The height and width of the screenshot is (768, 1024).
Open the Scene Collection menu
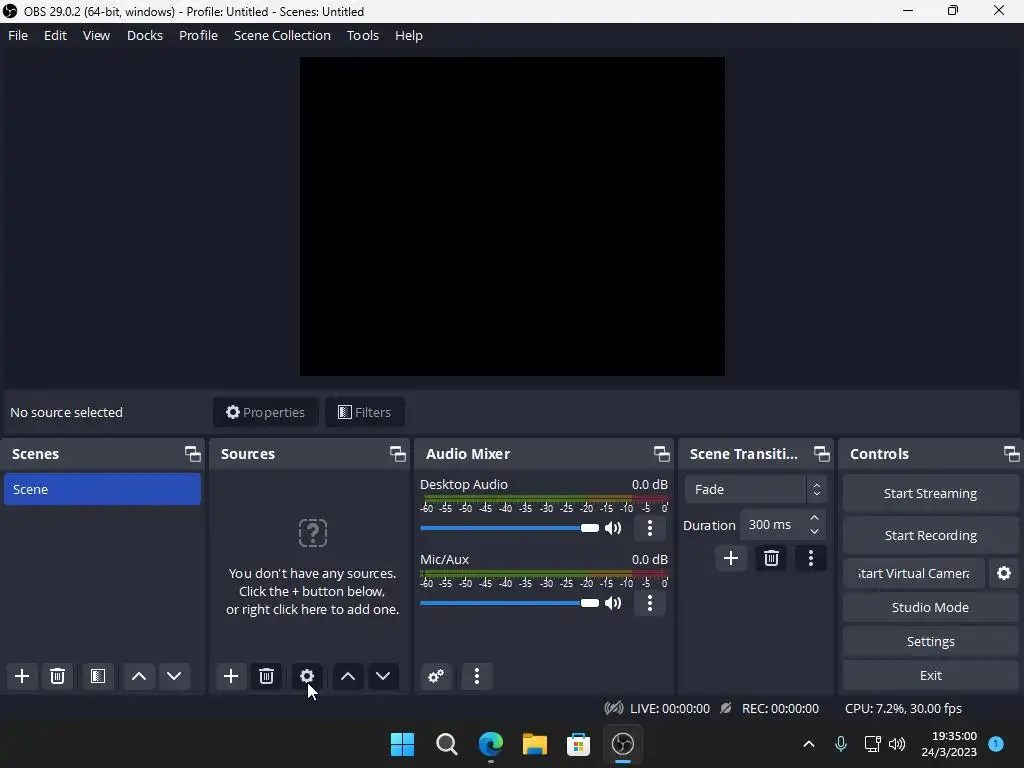tap(282, 35)
